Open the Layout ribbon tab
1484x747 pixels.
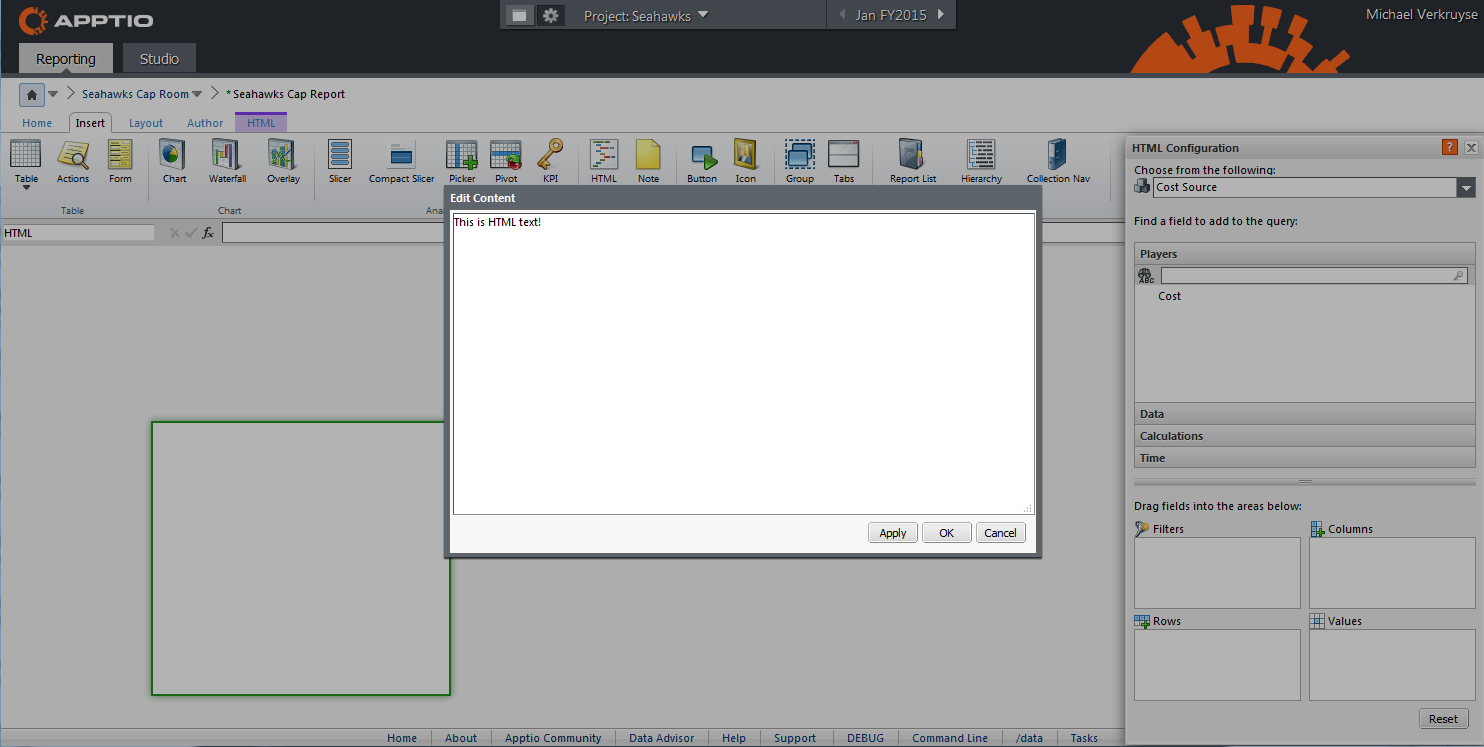pos(146,123)
